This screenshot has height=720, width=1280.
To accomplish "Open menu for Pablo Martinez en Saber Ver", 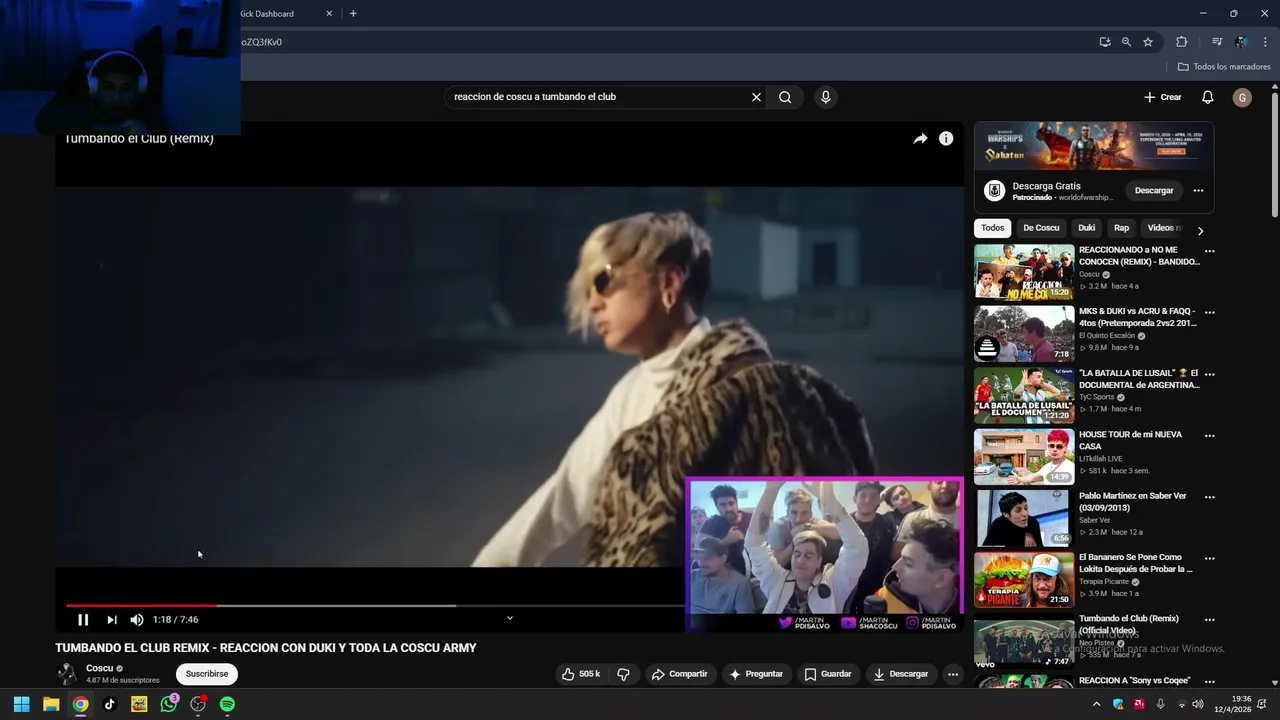I will (1209, 497).
